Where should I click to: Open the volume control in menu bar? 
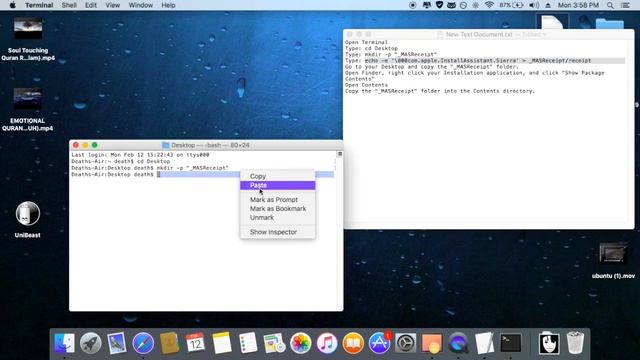pyautogui.click(x=534, y=5)
